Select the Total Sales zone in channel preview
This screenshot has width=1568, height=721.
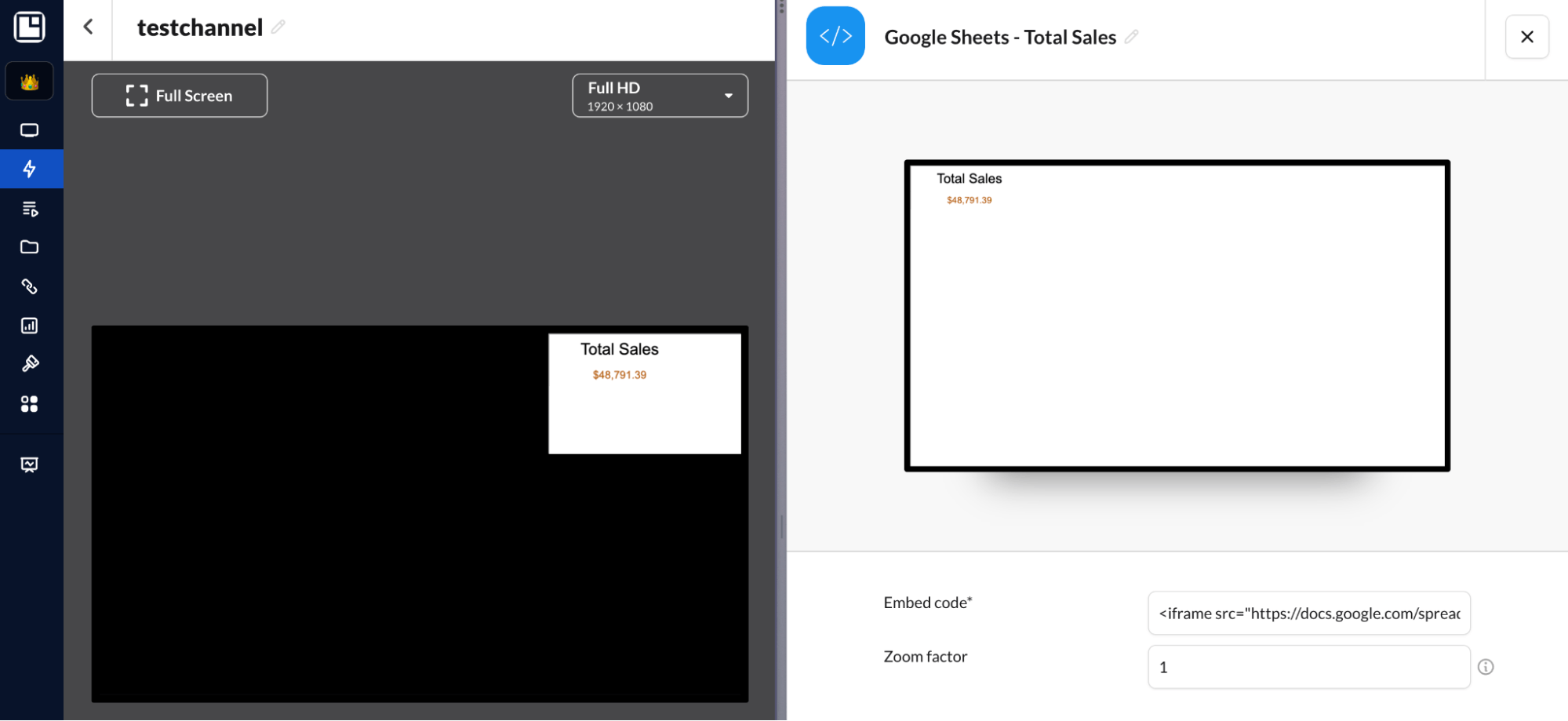tap(645, 394)
